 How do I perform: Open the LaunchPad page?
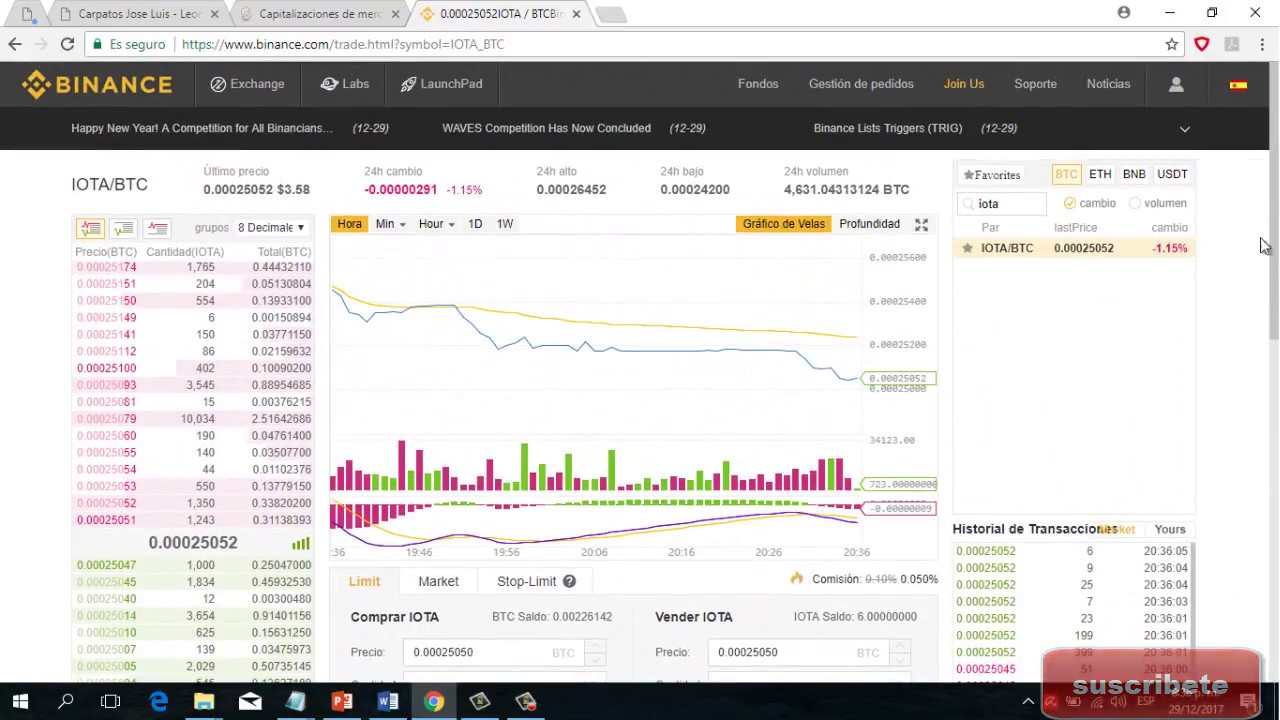pyautogui.click(x=441, y=84)
